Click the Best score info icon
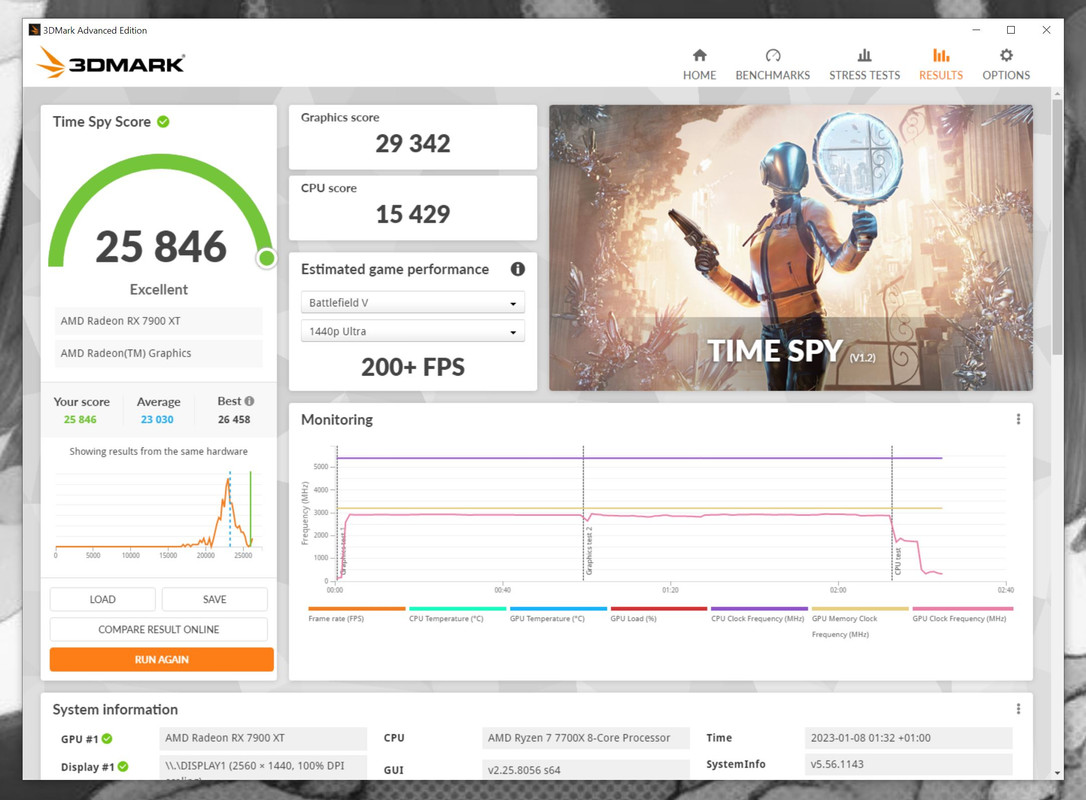The height and width of the screenshot is (800, 1086). (249, 401)
